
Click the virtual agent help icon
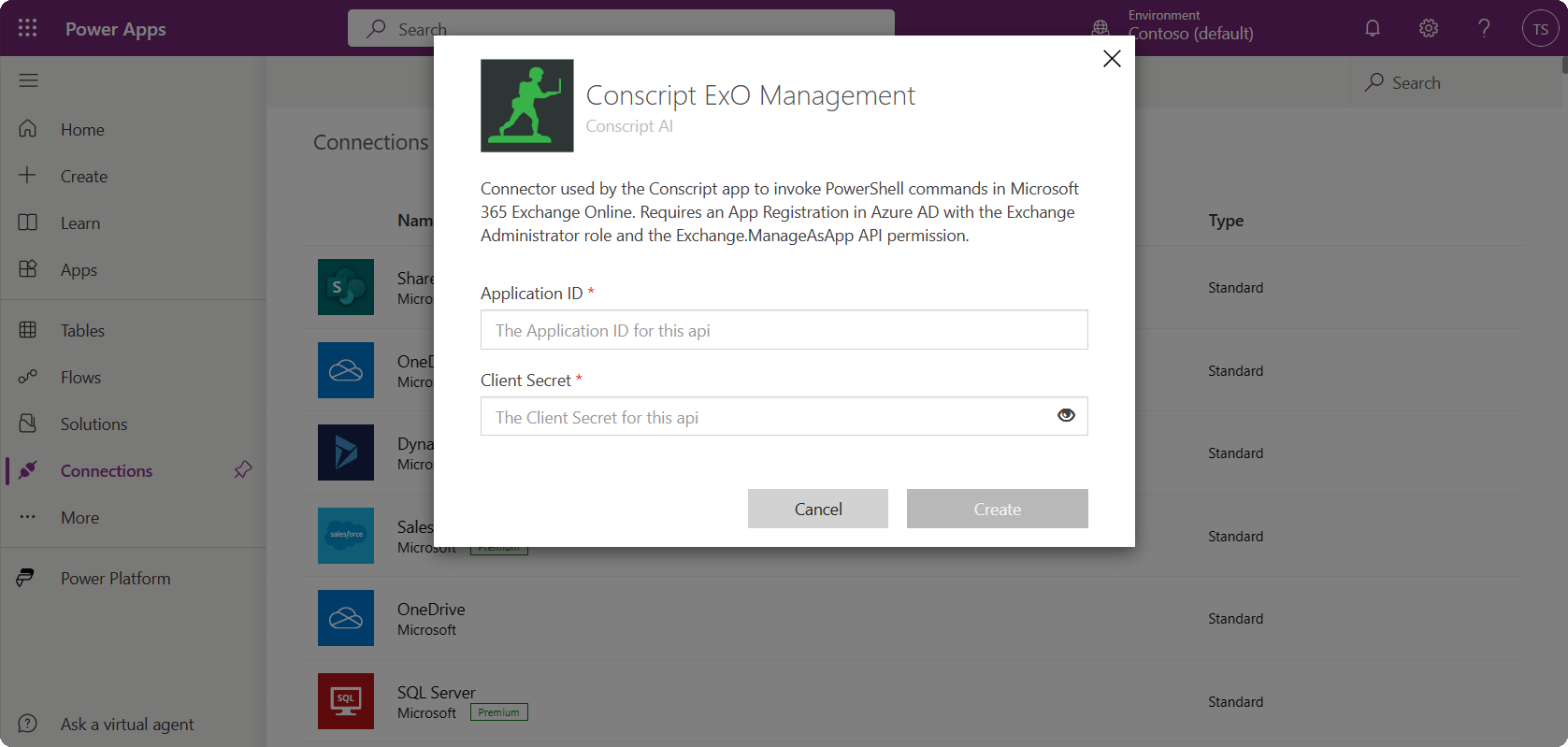click(x=28, y=724)
